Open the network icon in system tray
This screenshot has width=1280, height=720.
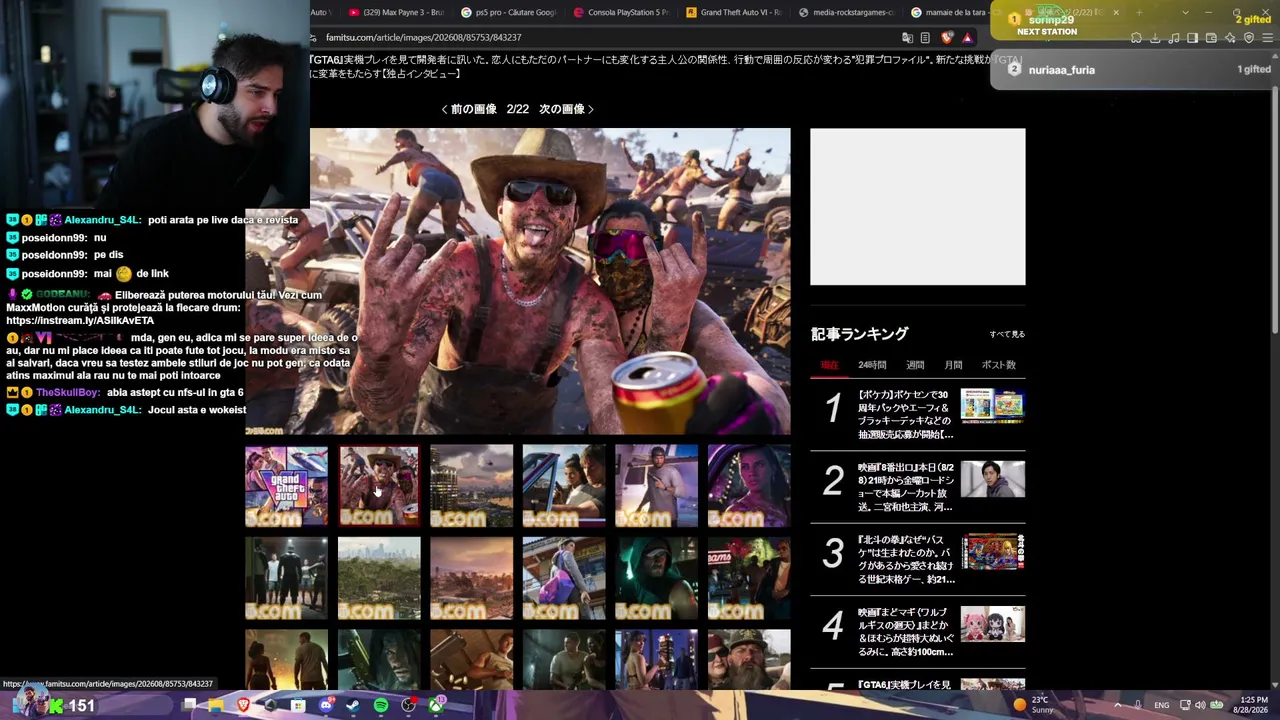1185,705
